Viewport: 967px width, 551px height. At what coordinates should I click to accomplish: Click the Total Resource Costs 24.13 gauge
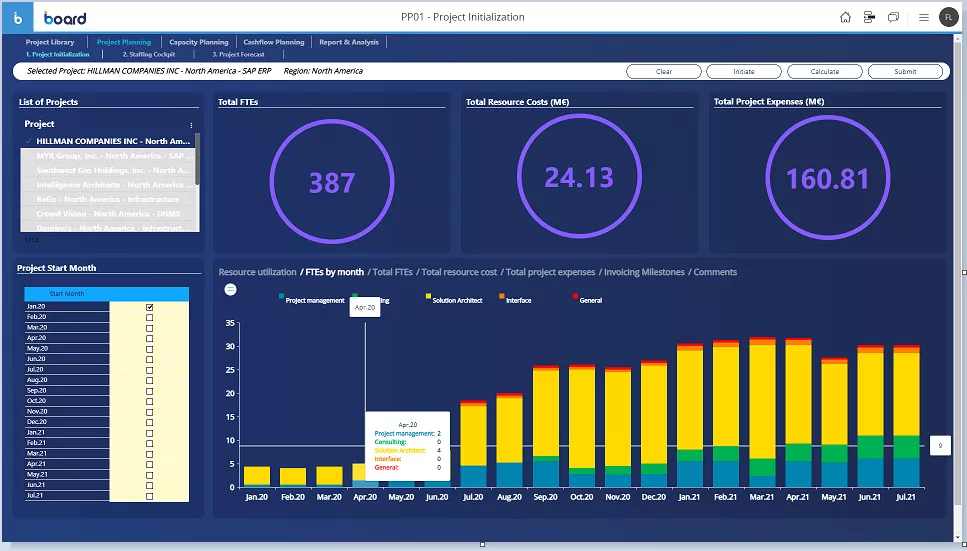pos(579,176)
